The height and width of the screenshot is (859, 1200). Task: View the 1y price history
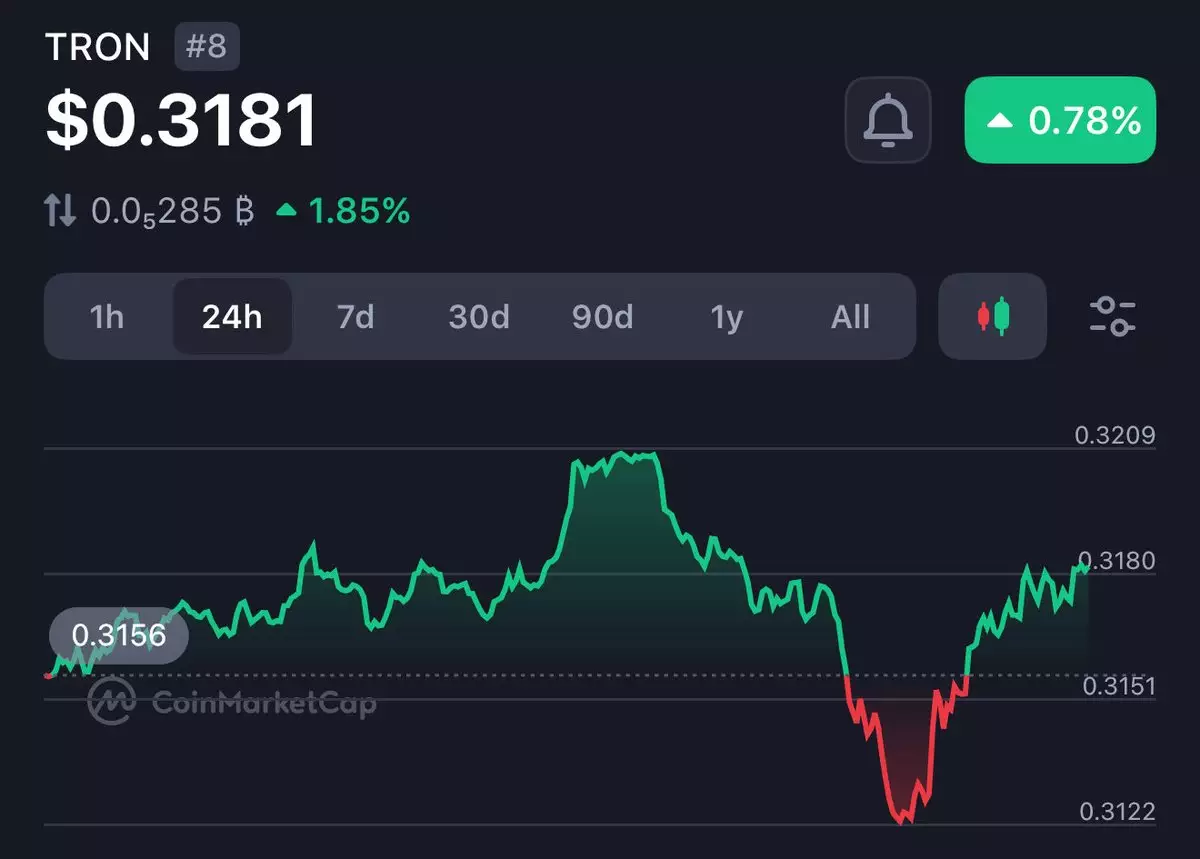(727, 317)
